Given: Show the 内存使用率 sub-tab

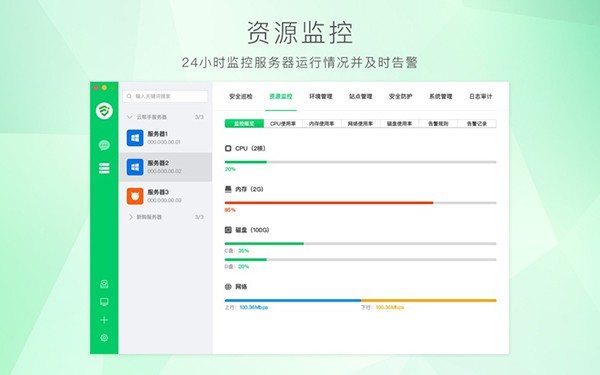Looking at the screenshot, I should (322, 124).
